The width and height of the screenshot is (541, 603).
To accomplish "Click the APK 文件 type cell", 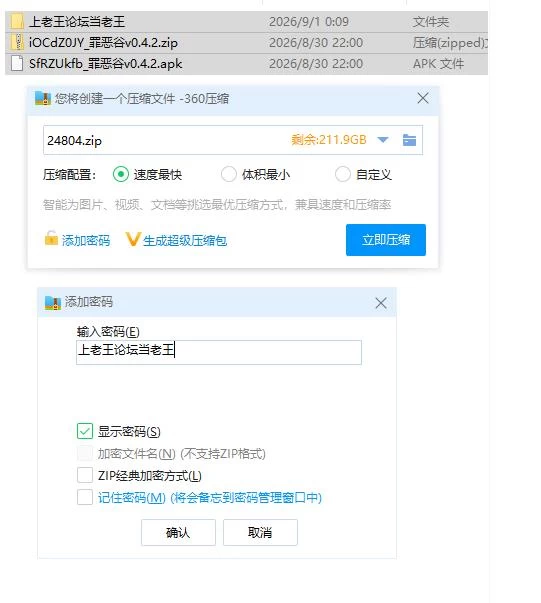I will (x=438, y=63).
